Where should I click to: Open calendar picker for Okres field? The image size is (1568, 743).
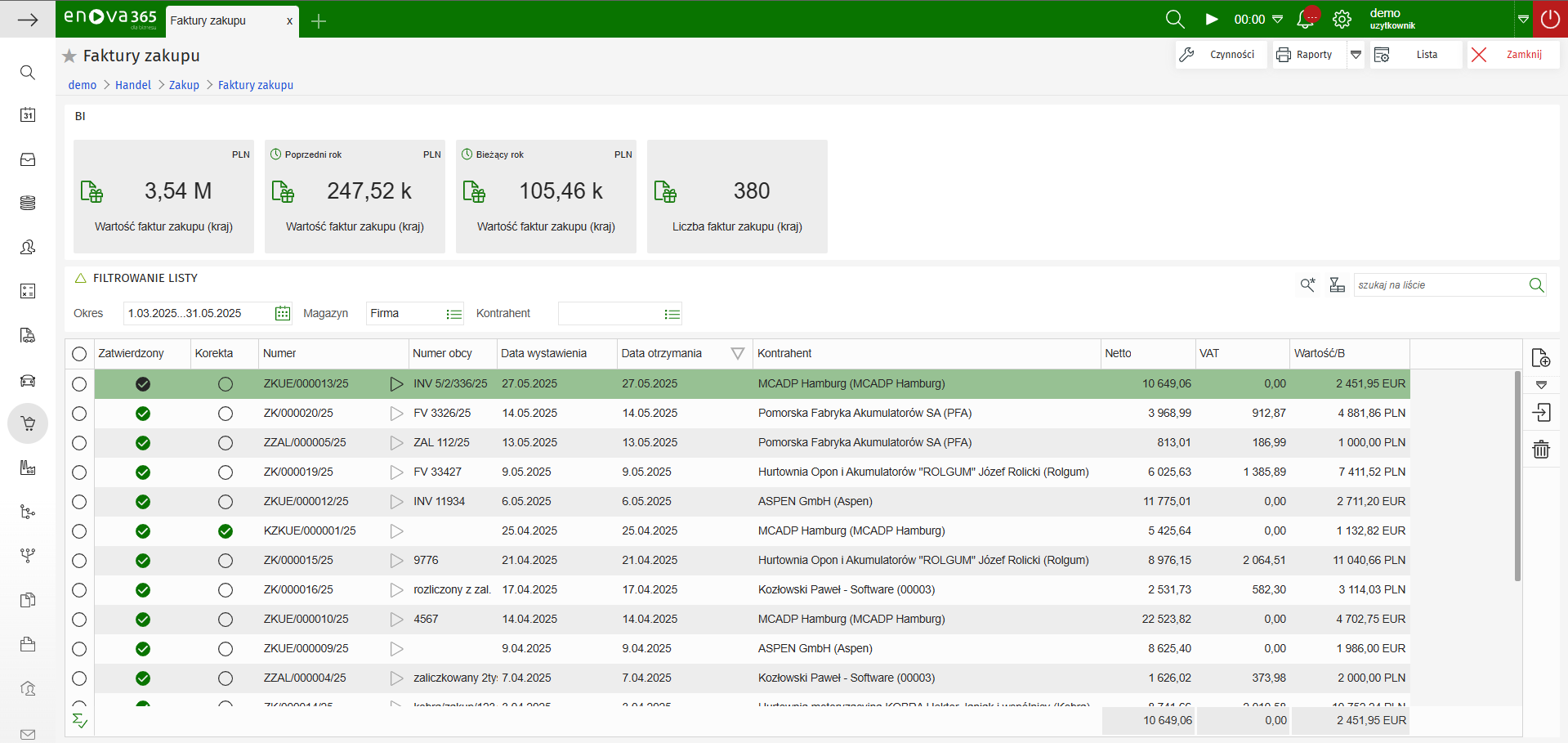pos(283,314)
